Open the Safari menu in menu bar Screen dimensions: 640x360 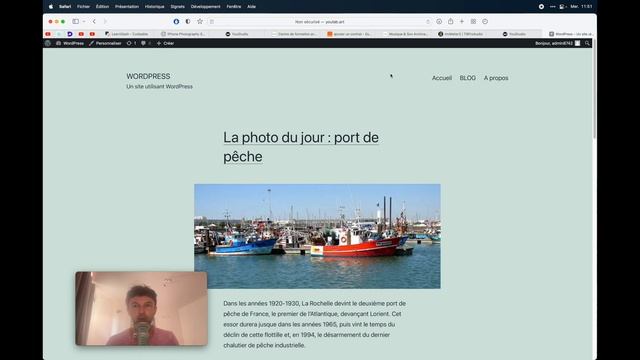point(65,7)
